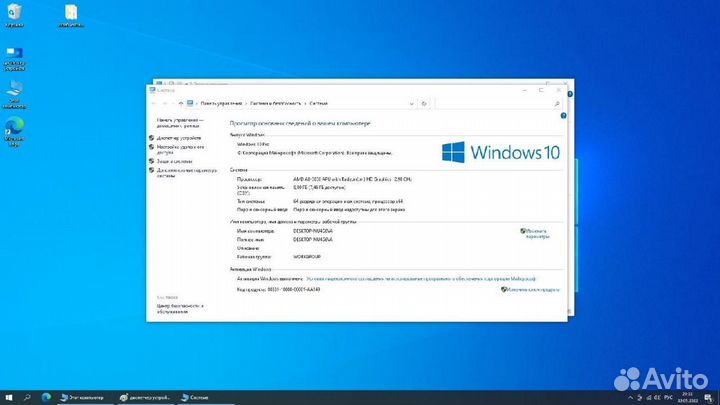Show hidden system tray icons
The width and height of the screenshot is (720, 405).
[630, 398]
